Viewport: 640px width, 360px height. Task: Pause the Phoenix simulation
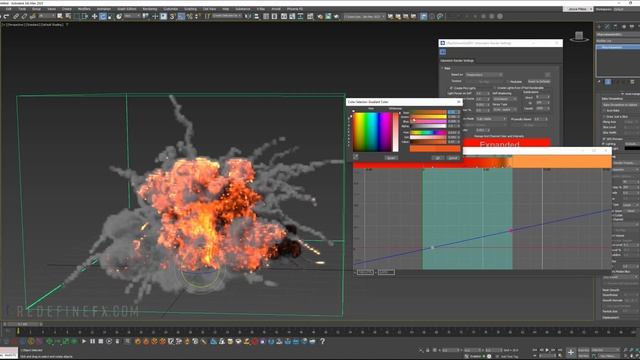[x=93, y=341]
